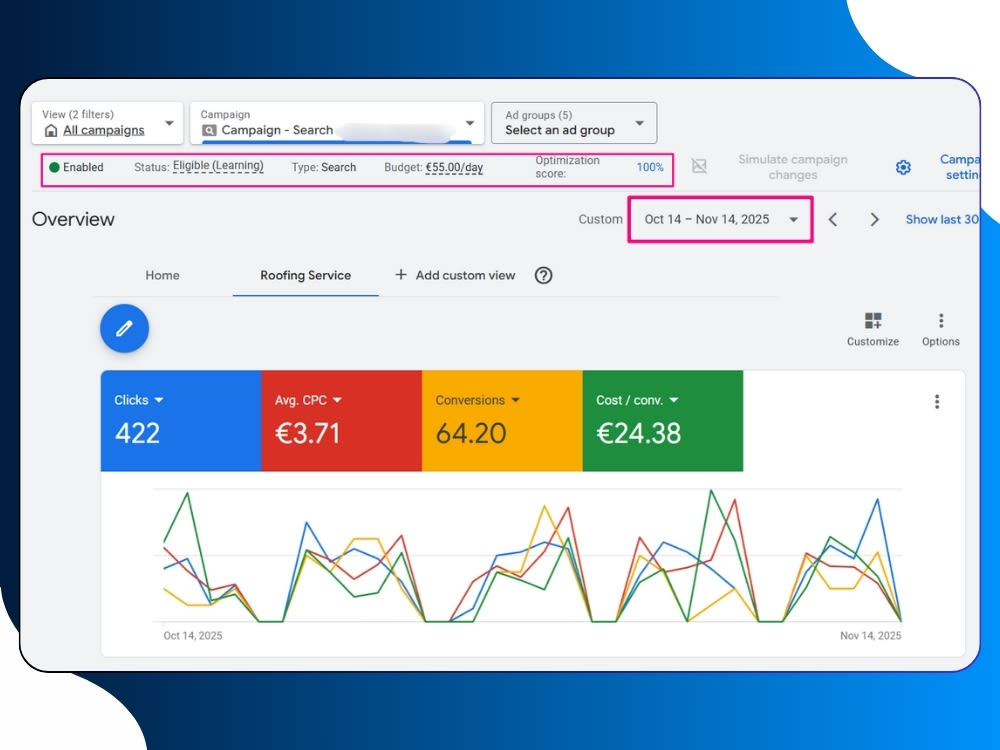The width and height of the screenshot is (1000, 750).
Task: Click the Optimization score label
Action: pos(567,167)
